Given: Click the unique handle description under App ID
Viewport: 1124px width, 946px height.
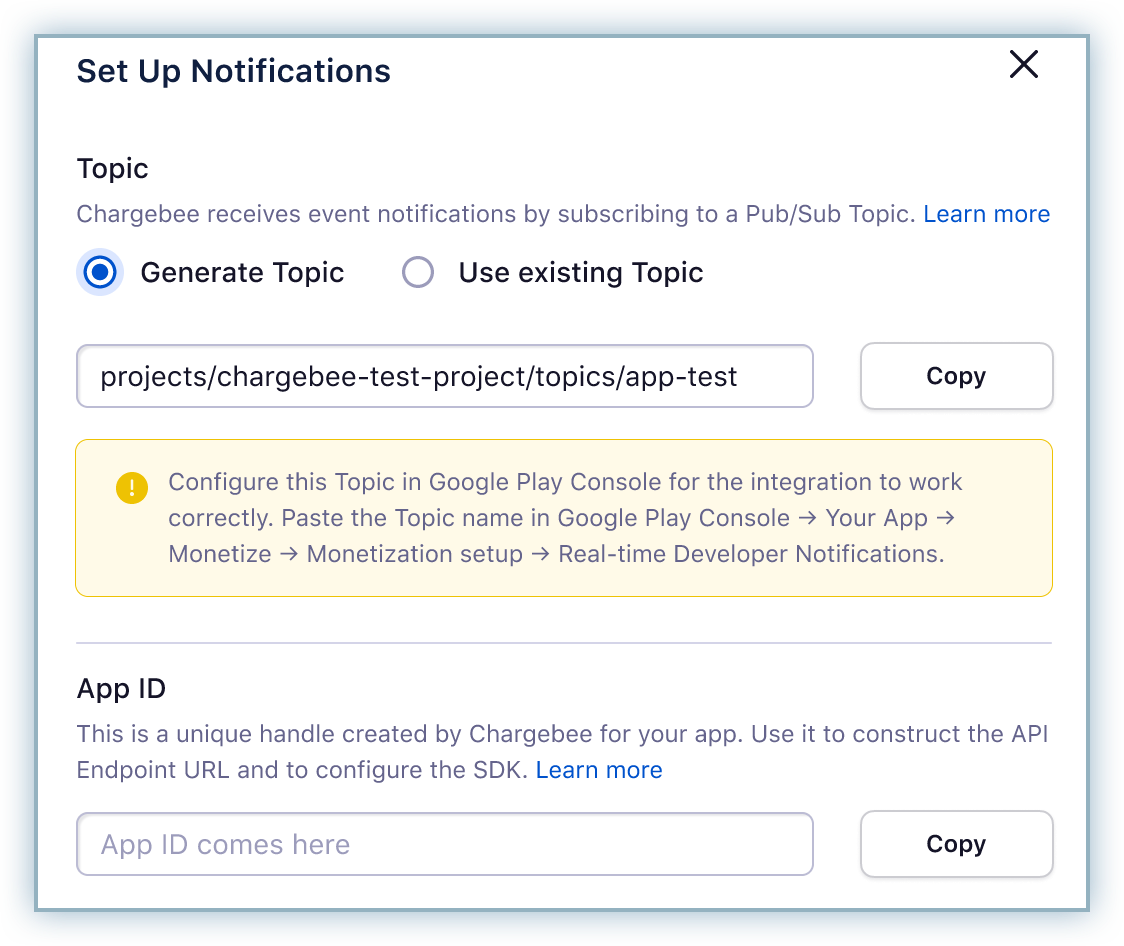Looking at the screenshot, I should click(x=563, y=734).
